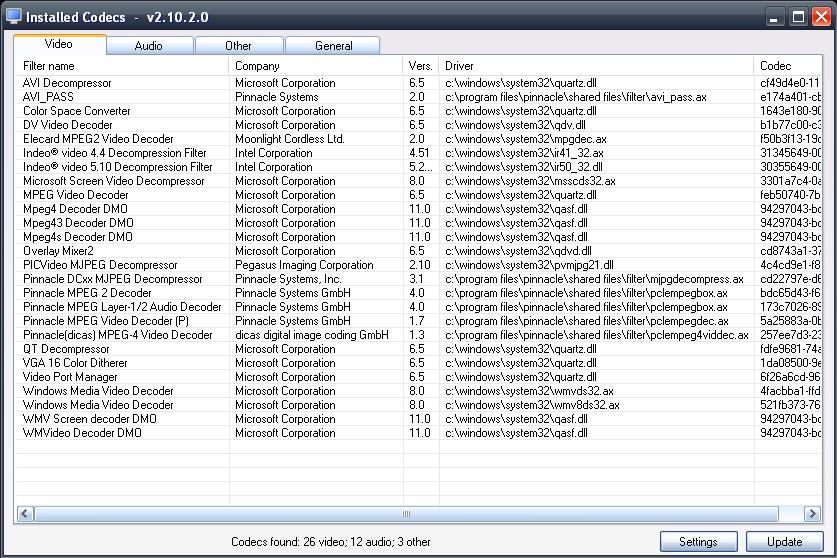
Task: Click the Installed Codecs title bar icon
Action: [13, 17]
